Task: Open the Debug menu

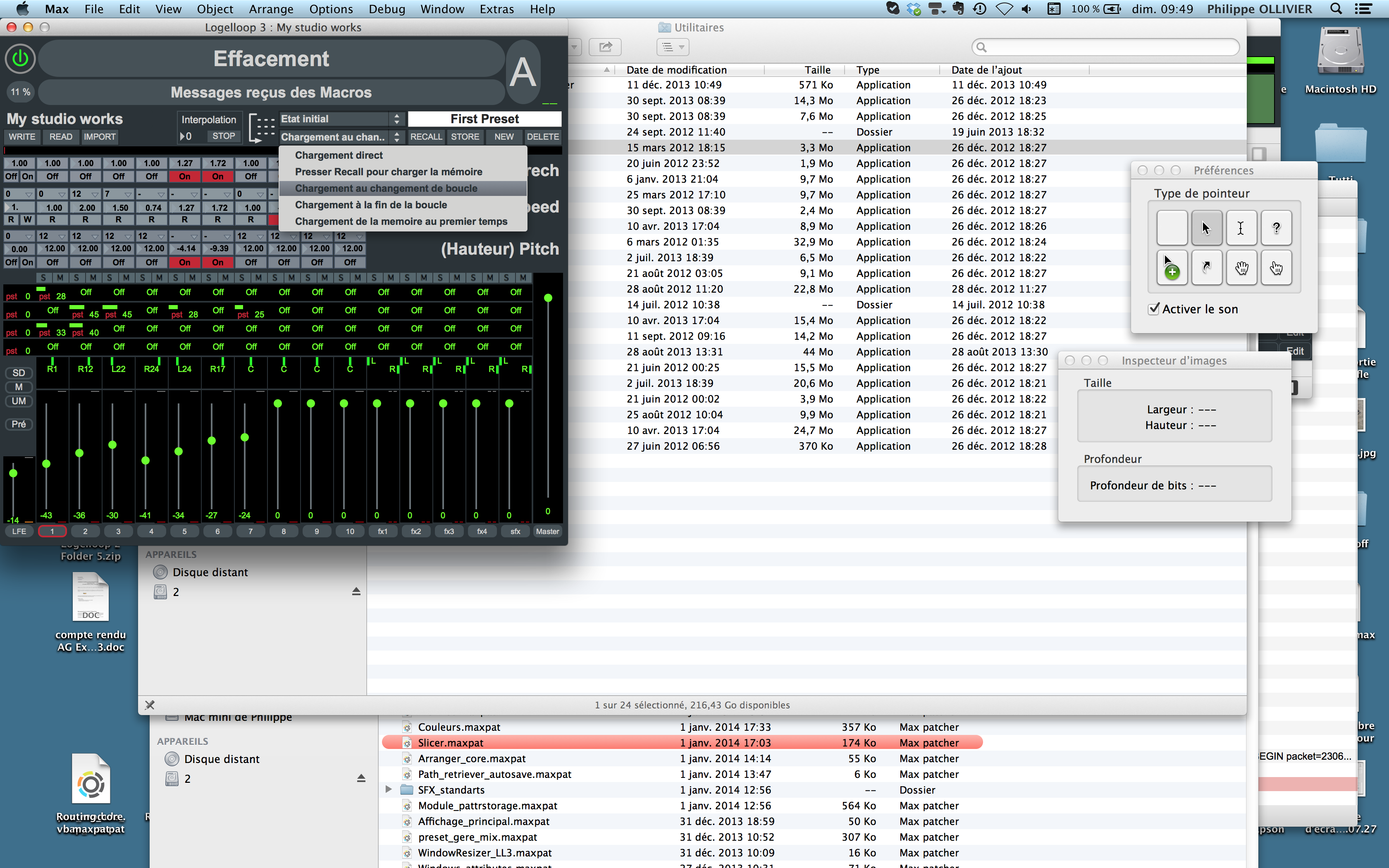Action: (x=386, y=9)
